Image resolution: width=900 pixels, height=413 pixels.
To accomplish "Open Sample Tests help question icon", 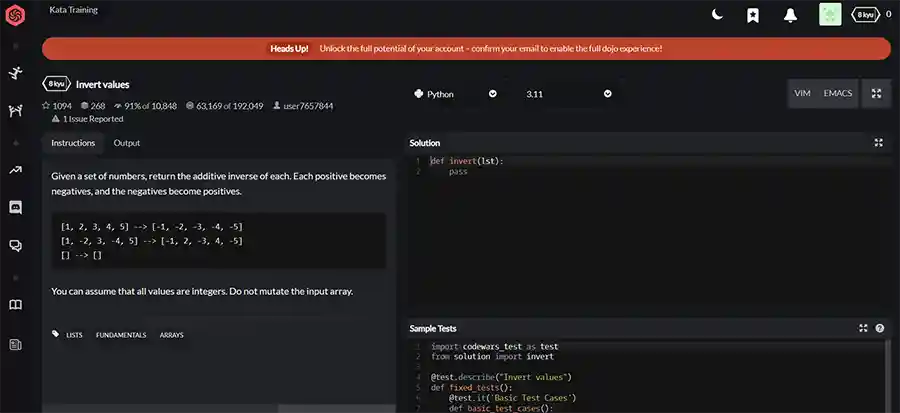I will pyautogui.click(x=879, y=328).
